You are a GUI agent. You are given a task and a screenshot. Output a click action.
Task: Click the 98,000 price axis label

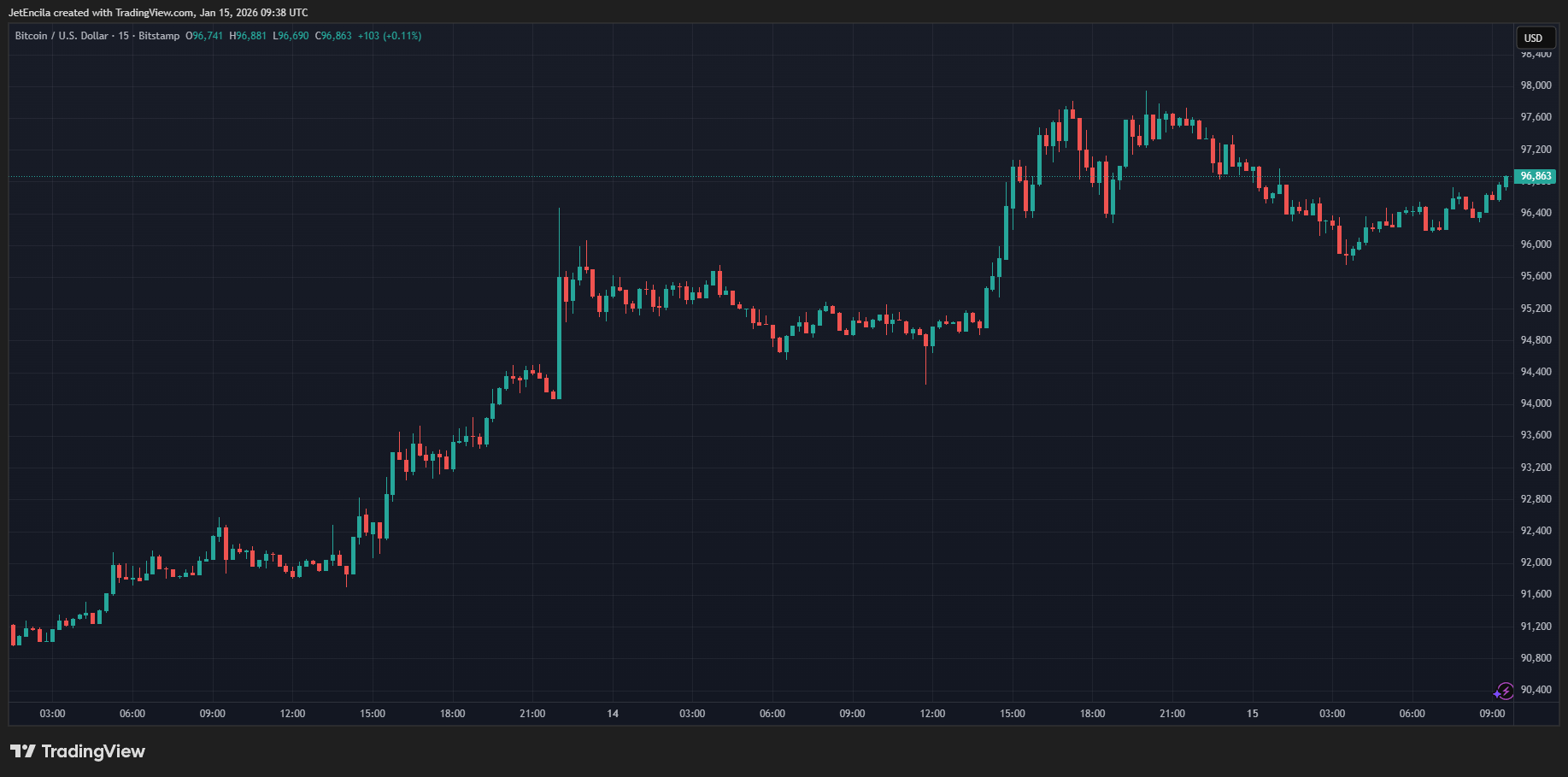click(x=1536, y=85)
